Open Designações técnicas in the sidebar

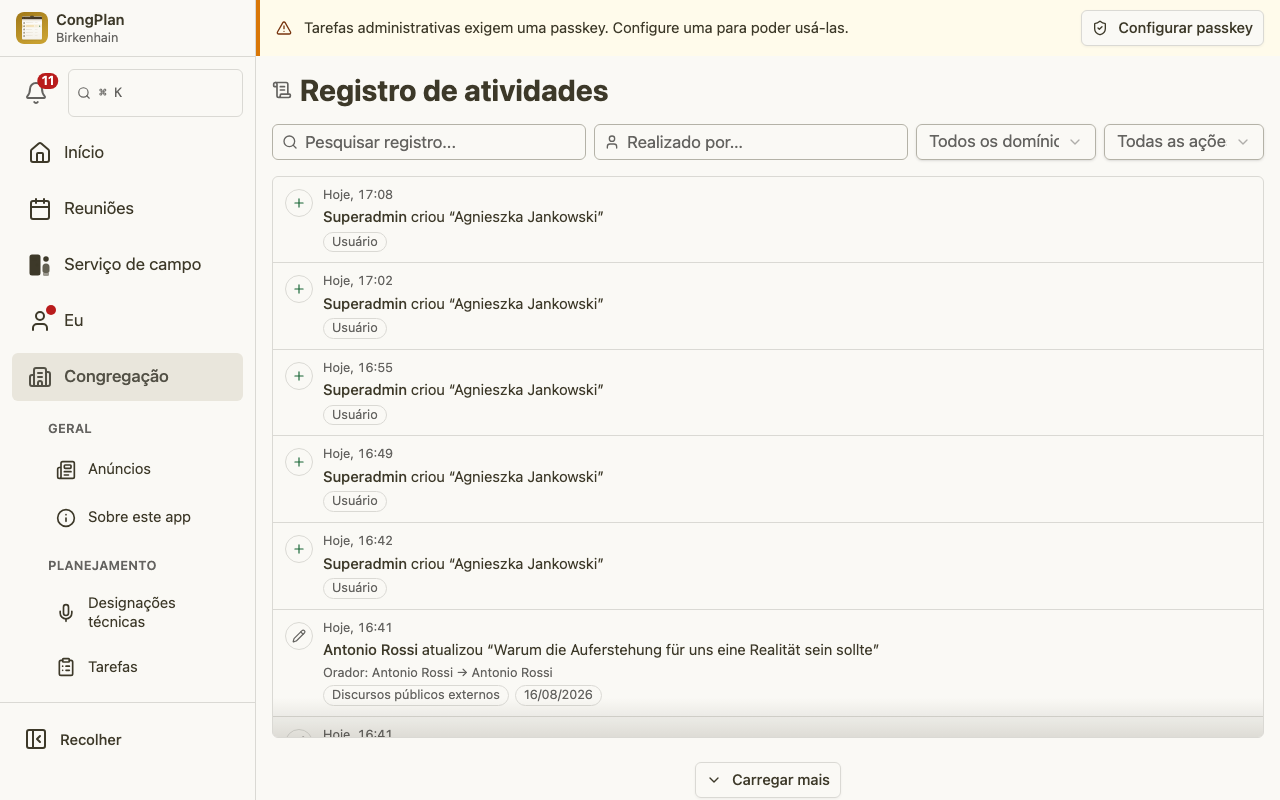(x=142, y=612)
